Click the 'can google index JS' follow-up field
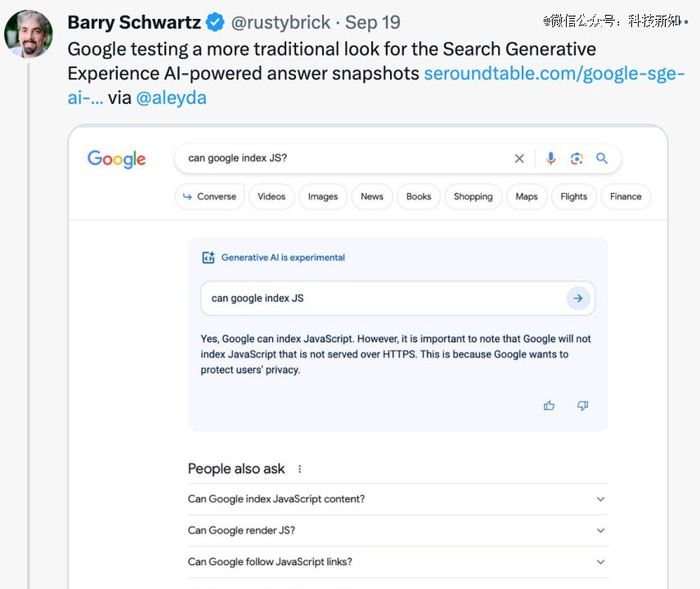This screenshot has width=700, height=589. (380, 298)
